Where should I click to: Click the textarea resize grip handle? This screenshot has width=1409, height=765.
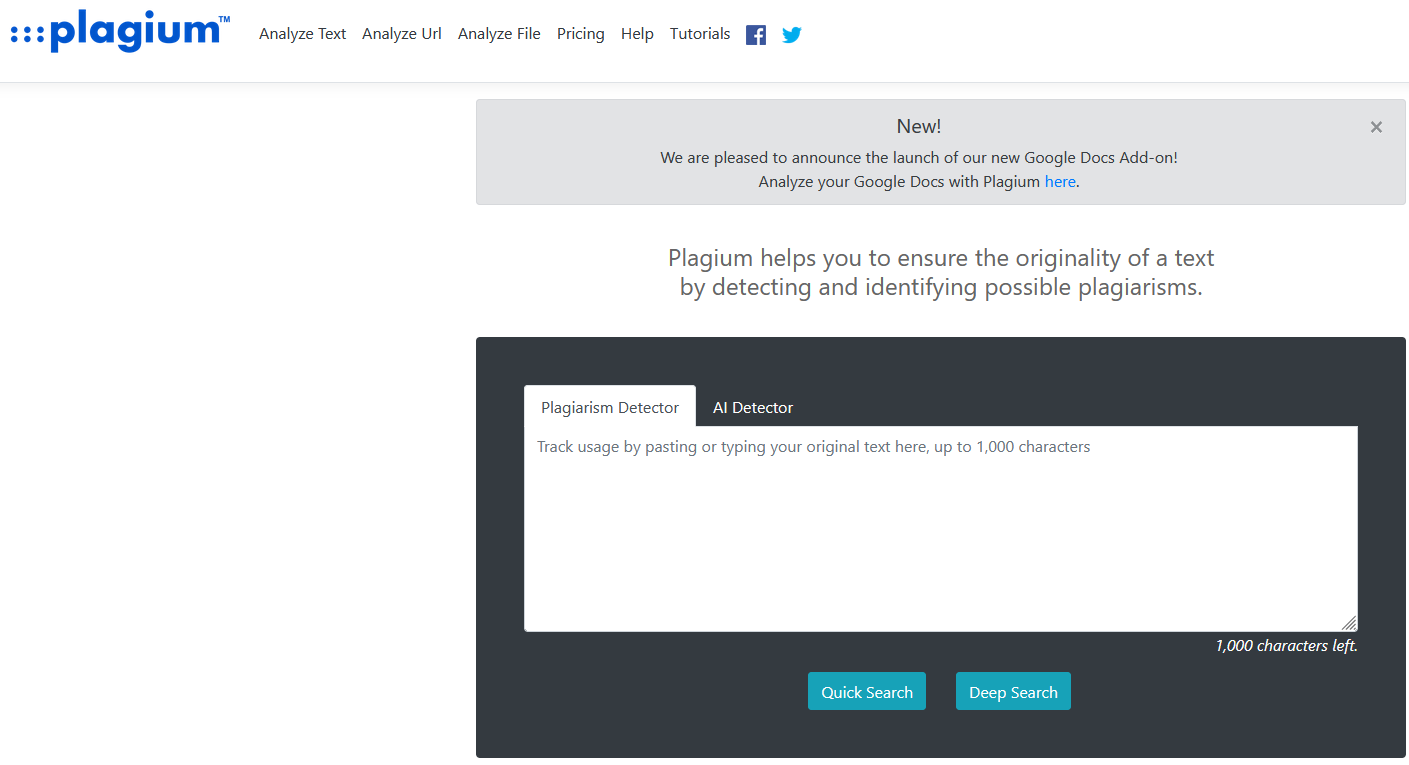(1349, 623)
